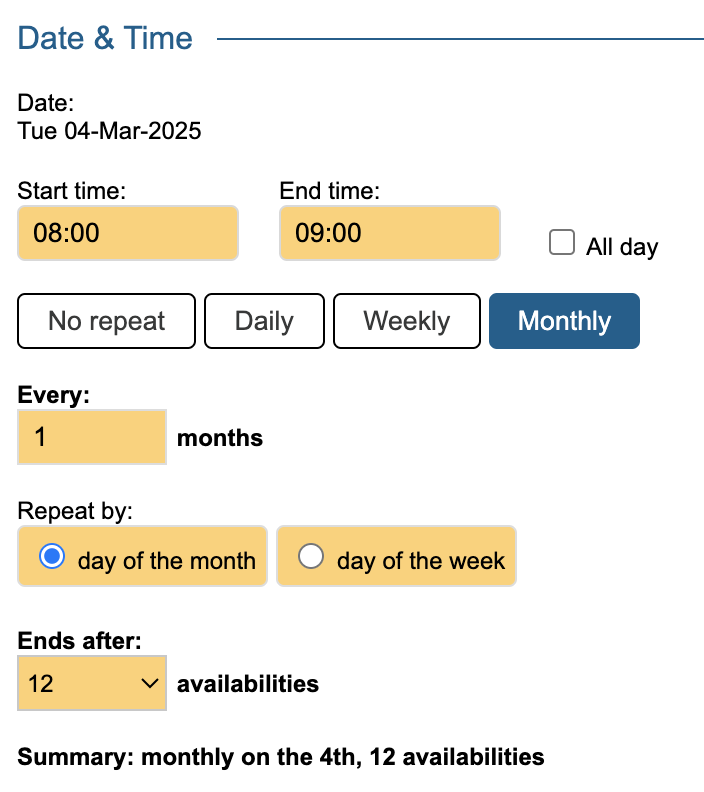Click the Summary monthly on the 4th text
Viewport: 704px width, 792px height.
[281, 756]
